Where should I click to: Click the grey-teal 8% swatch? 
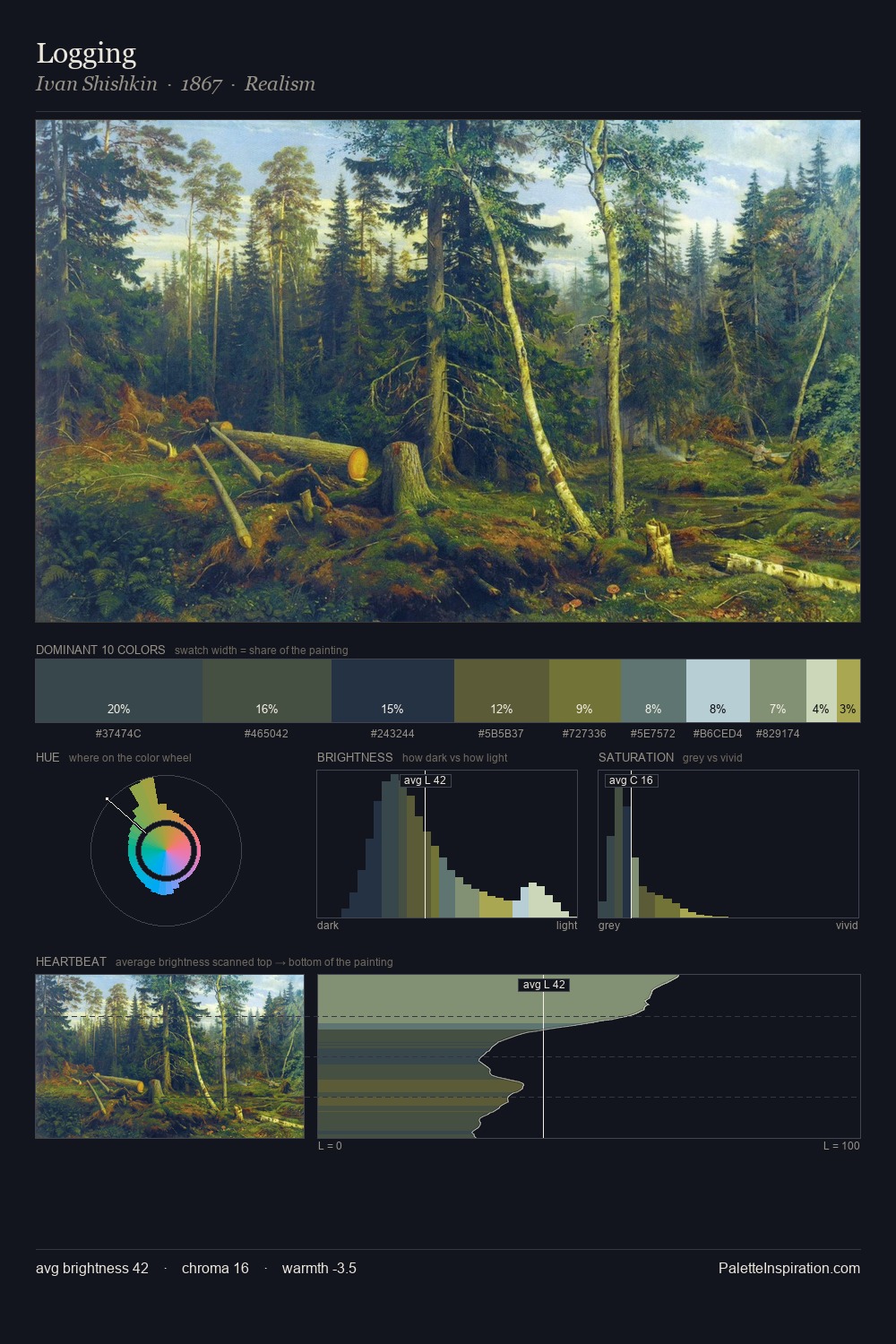[x=653, y=691]
